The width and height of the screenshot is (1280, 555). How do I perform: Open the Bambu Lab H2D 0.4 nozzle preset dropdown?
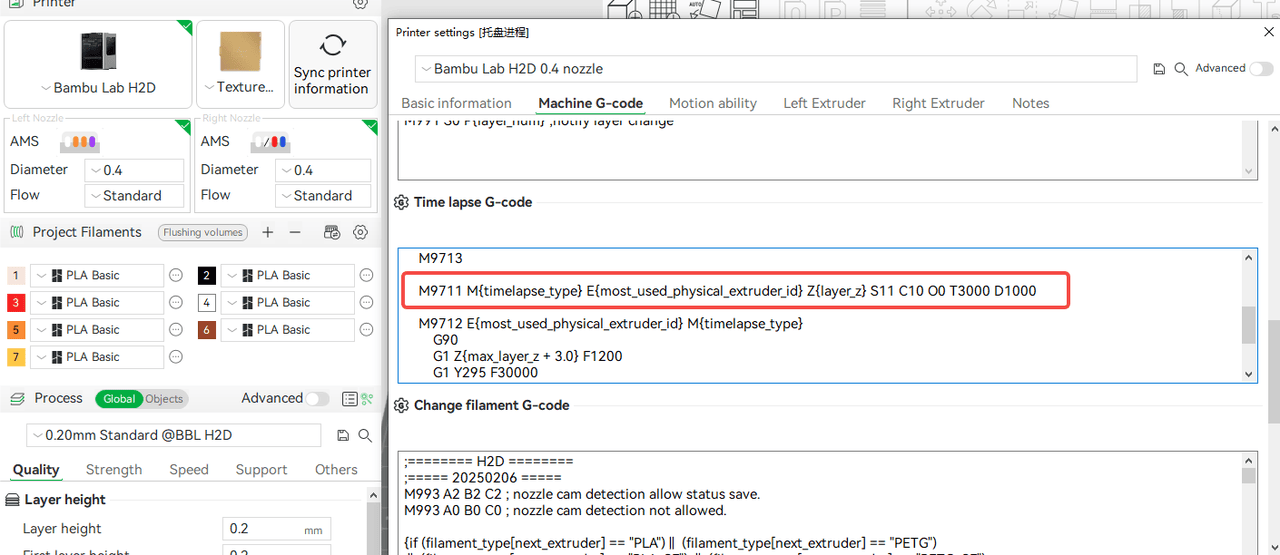pyautogui.click(x=776, y=69)
